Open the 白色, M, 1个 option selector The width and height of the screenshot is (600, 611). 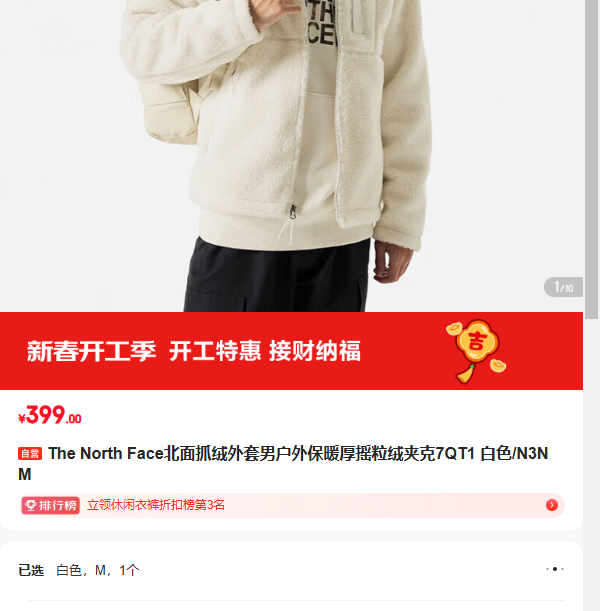coord(98,570)
